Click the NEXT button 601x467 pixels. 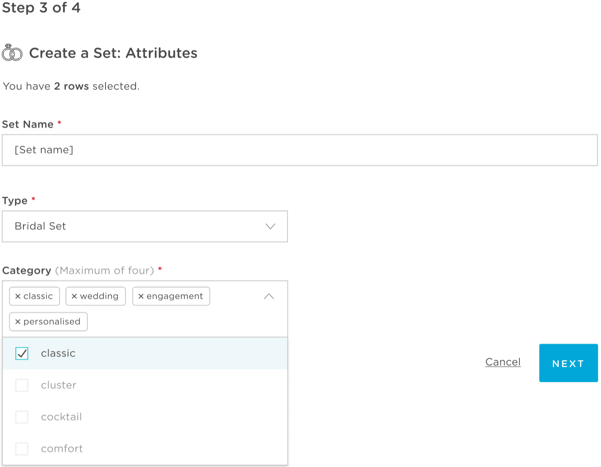pos(568,363)
